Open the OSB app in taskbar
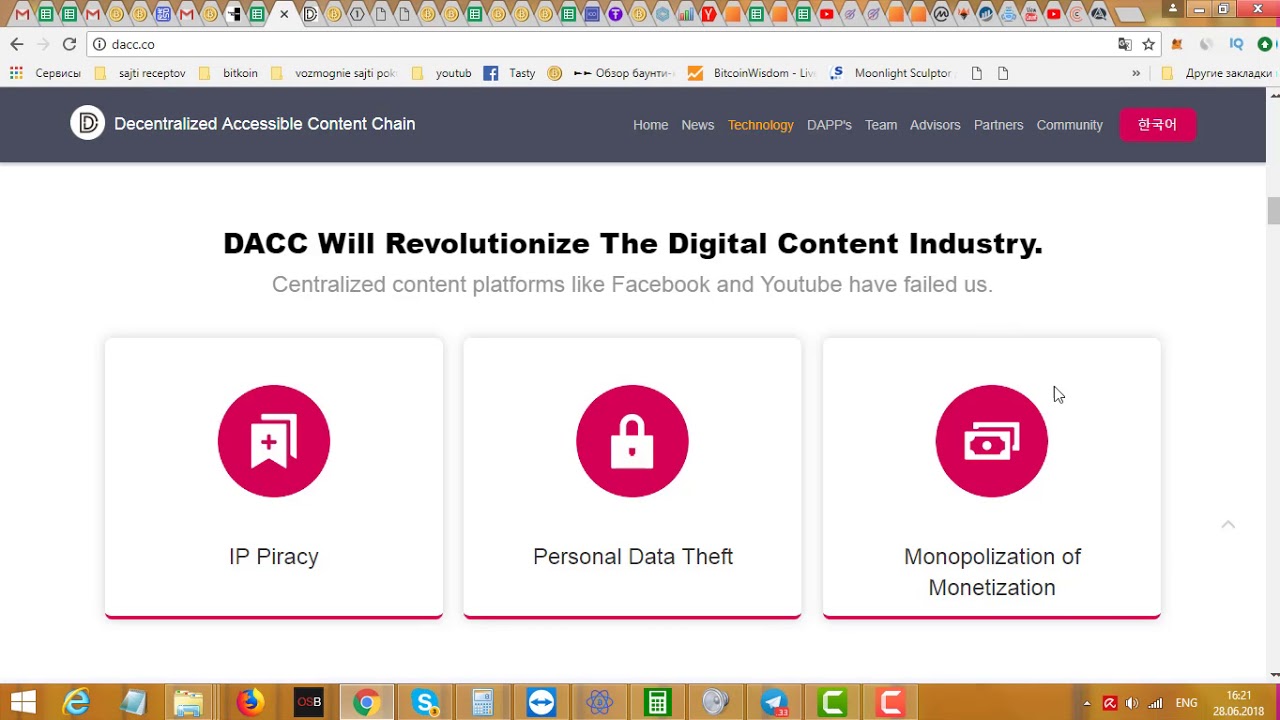Image resolution: width=1280 pixels, height=720 pixels. pyautogui.click(x=308, y=703)
